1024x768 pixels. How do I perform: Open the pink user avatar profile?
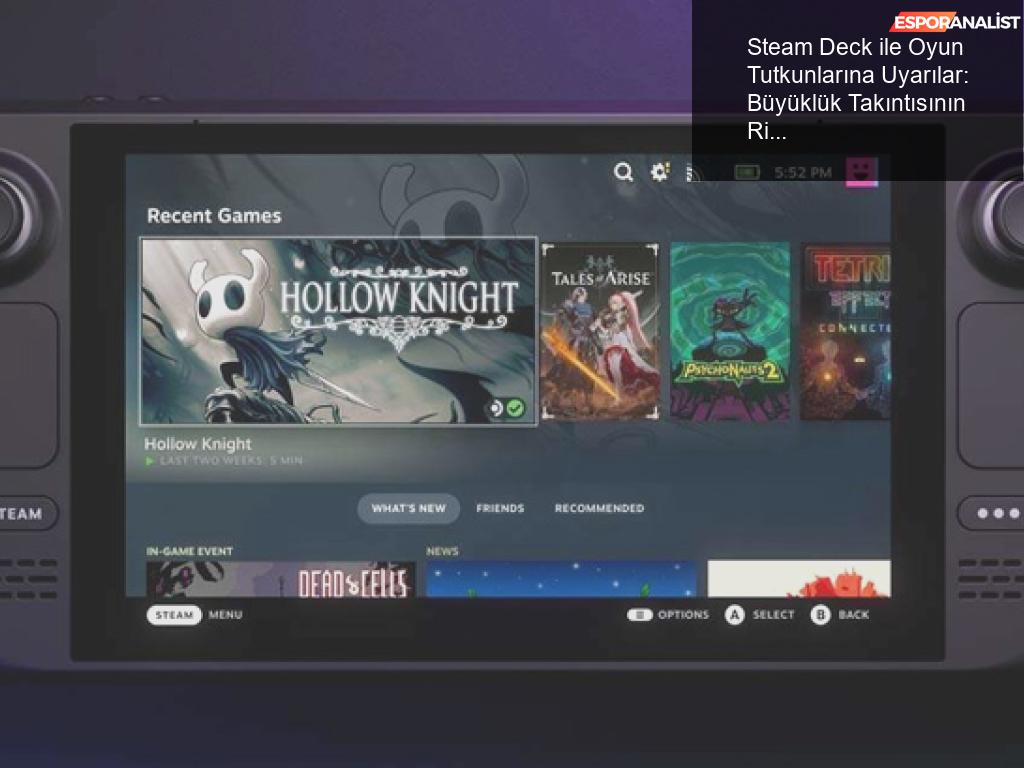(x=861, y=171)
